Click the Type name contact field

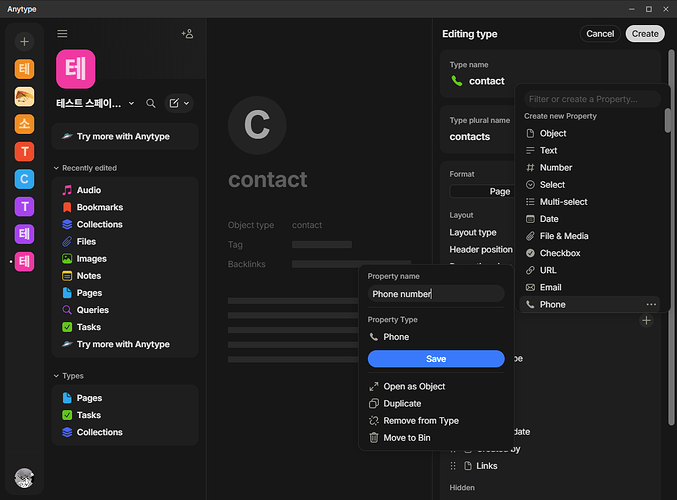point(487,81)
